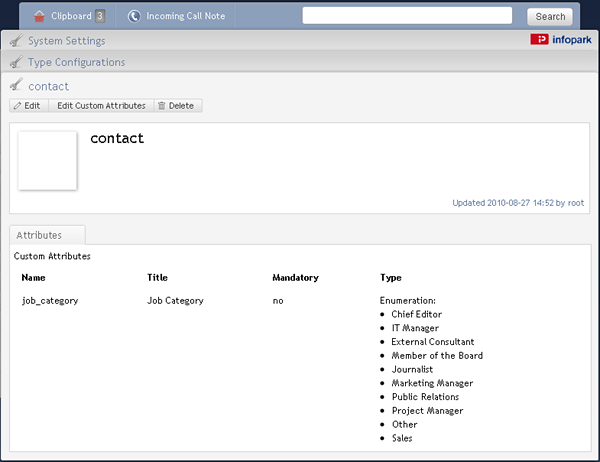Screen dimensions: 600x462
Task: Go to Type Configurations breadcrumb
Action: click(77, 62)
